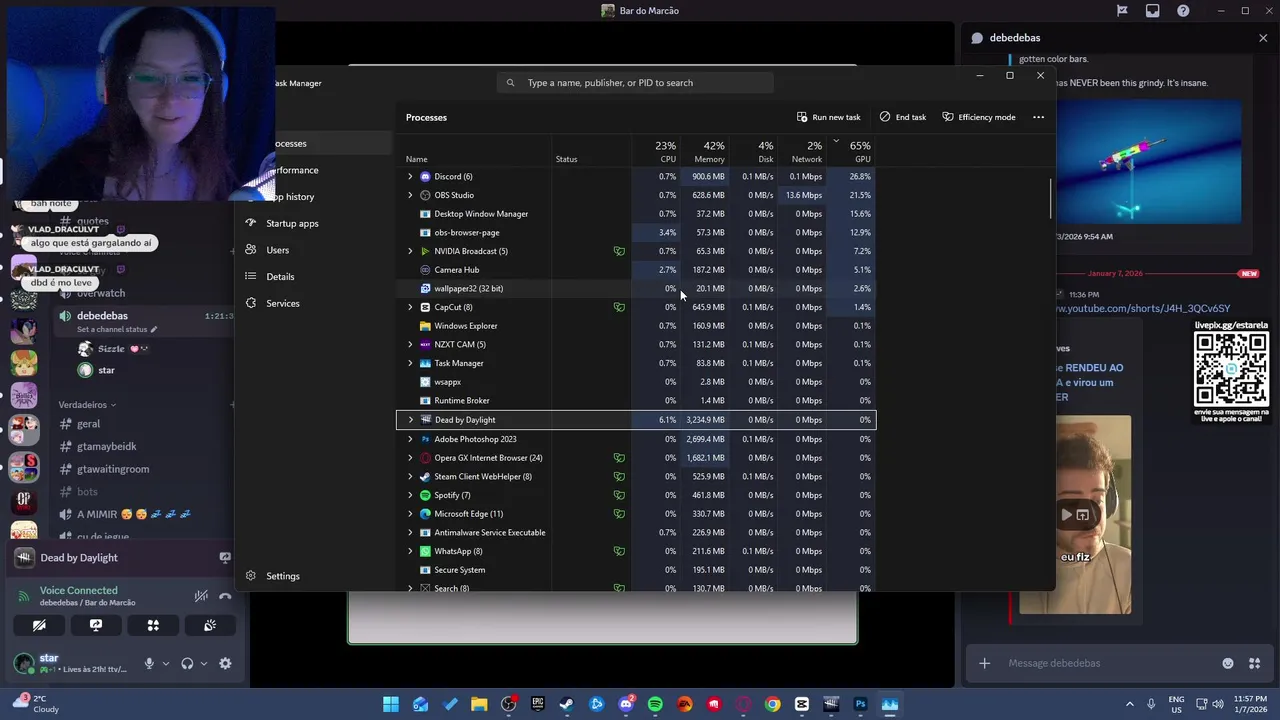This screenshot has height=720, width=1280.
Task: Expand Opera GX Internet Browser group
Action: pos(410,458)
